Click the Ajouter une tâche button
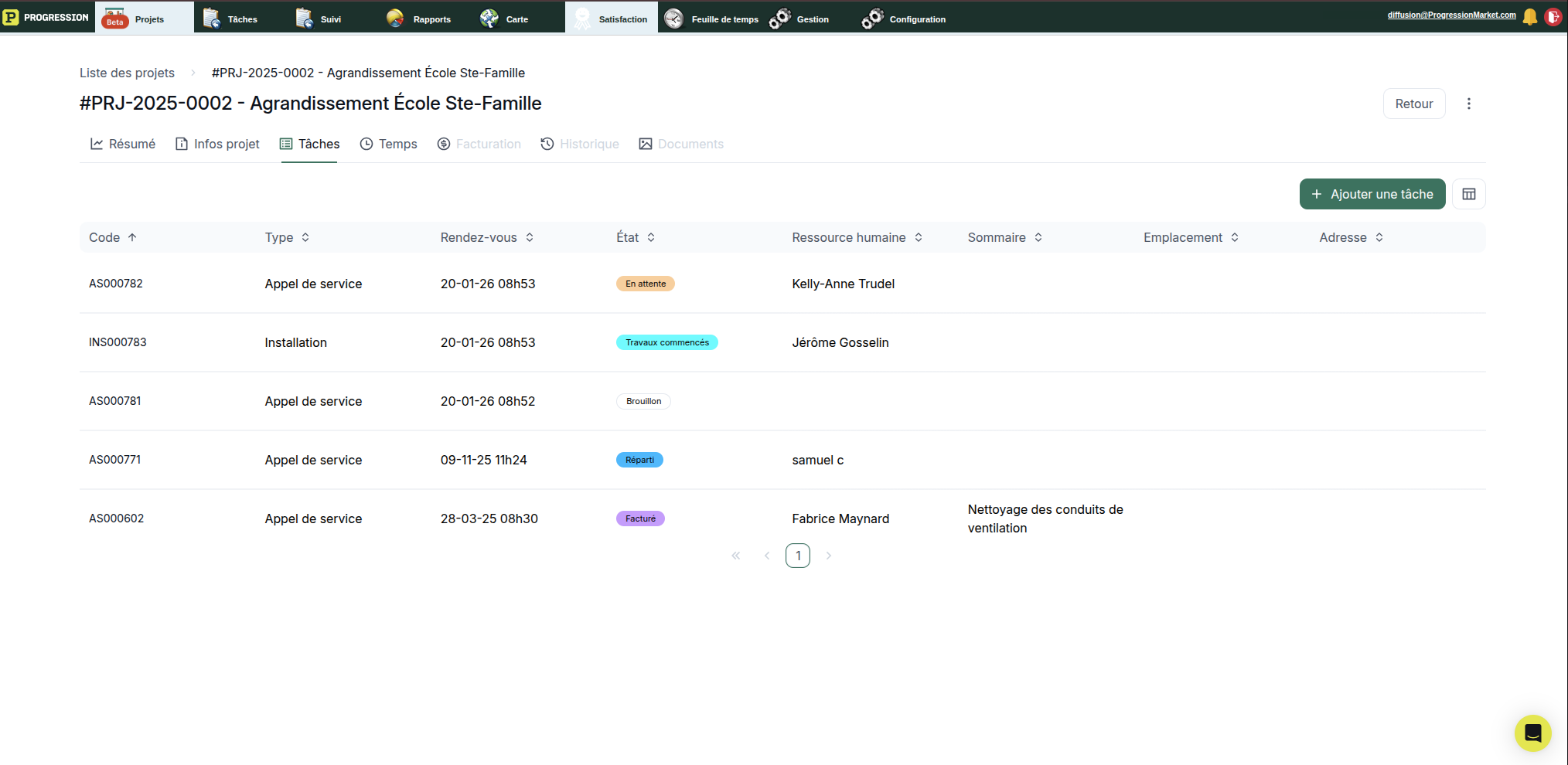Viewport: 1568px width, 765px height. pyautogui.click(x=1372, y=194)
